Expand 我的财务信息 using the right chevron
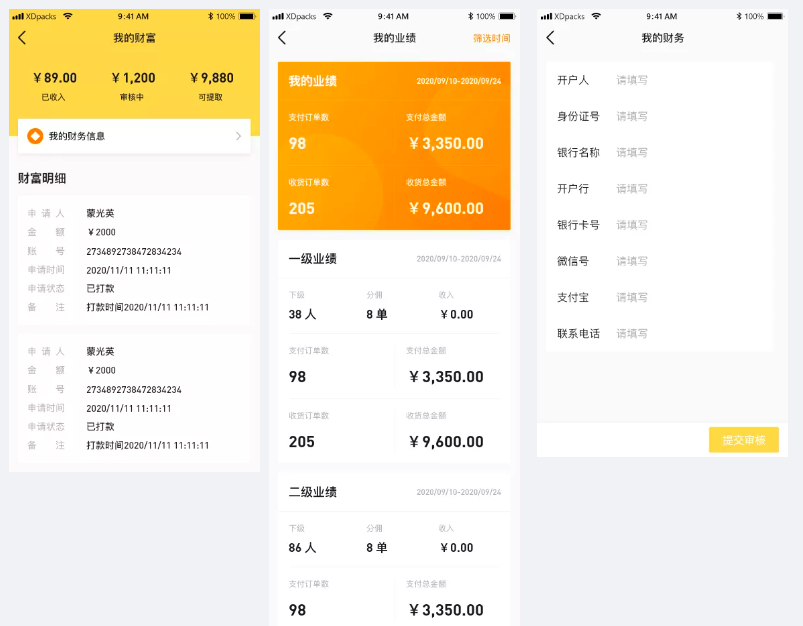The image size is (803, 626). point(238,136)
